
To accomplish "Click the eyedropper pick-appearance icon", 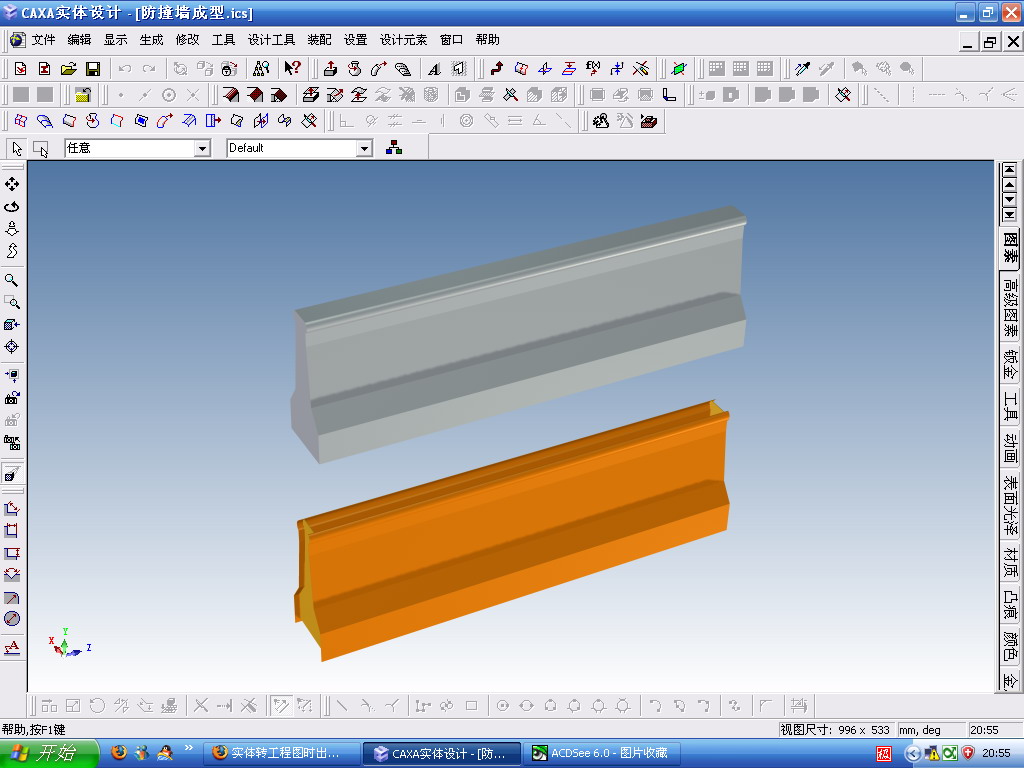I will 803,68.
